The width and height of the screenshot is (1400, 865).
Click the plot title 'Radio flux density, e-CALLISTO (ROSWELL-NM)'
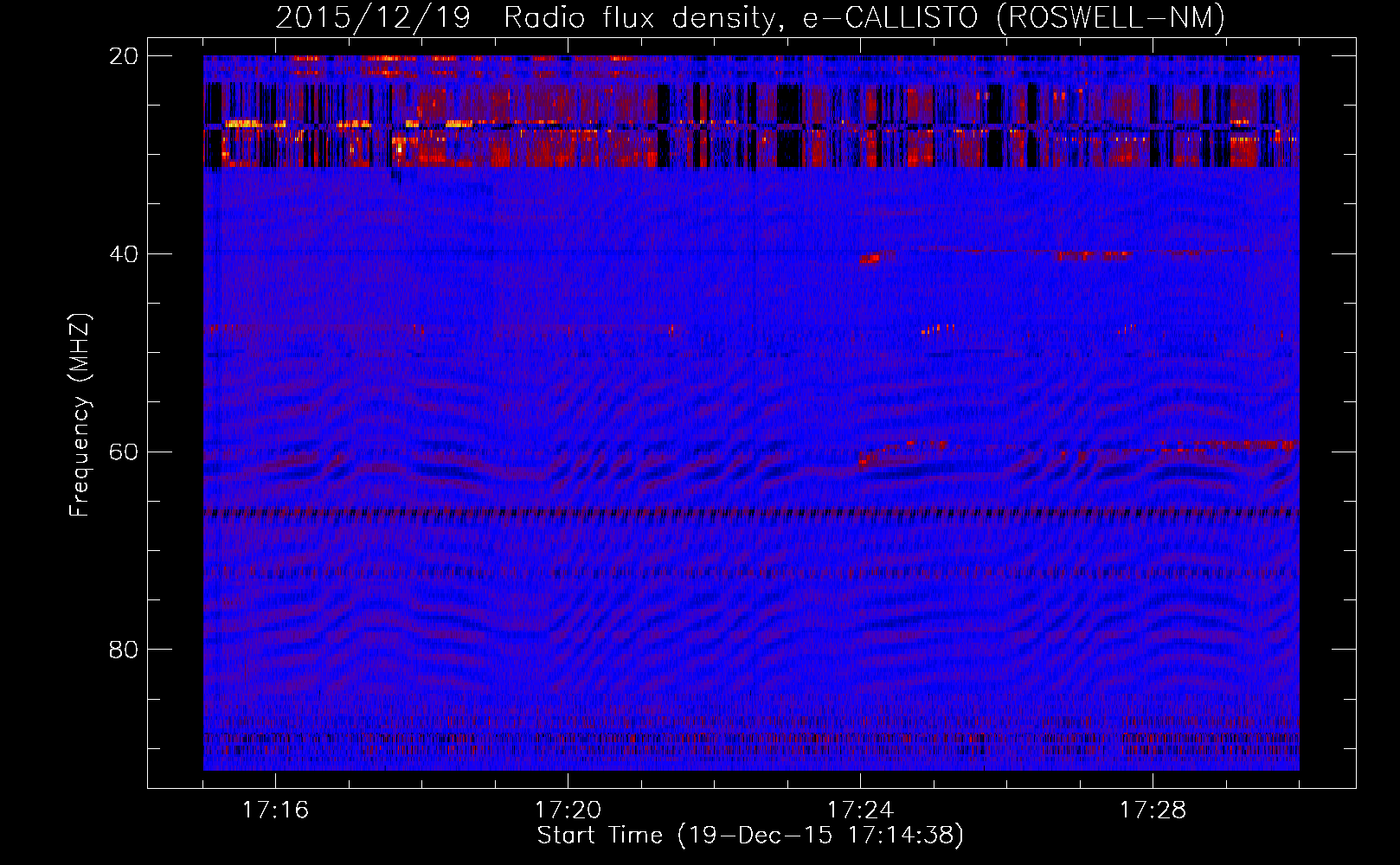pos(864,18)
